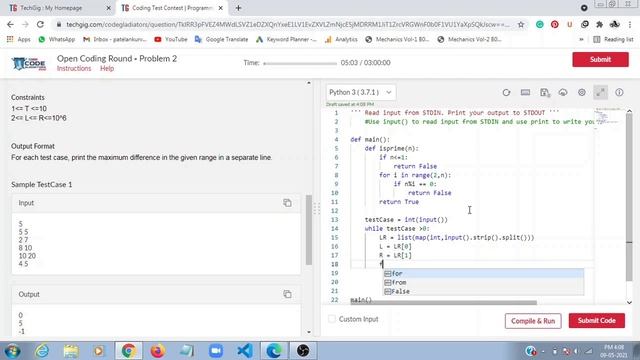Open Firefox from the taskbar
The height and width of the screenshot is (360, 640).
[157, 351]
